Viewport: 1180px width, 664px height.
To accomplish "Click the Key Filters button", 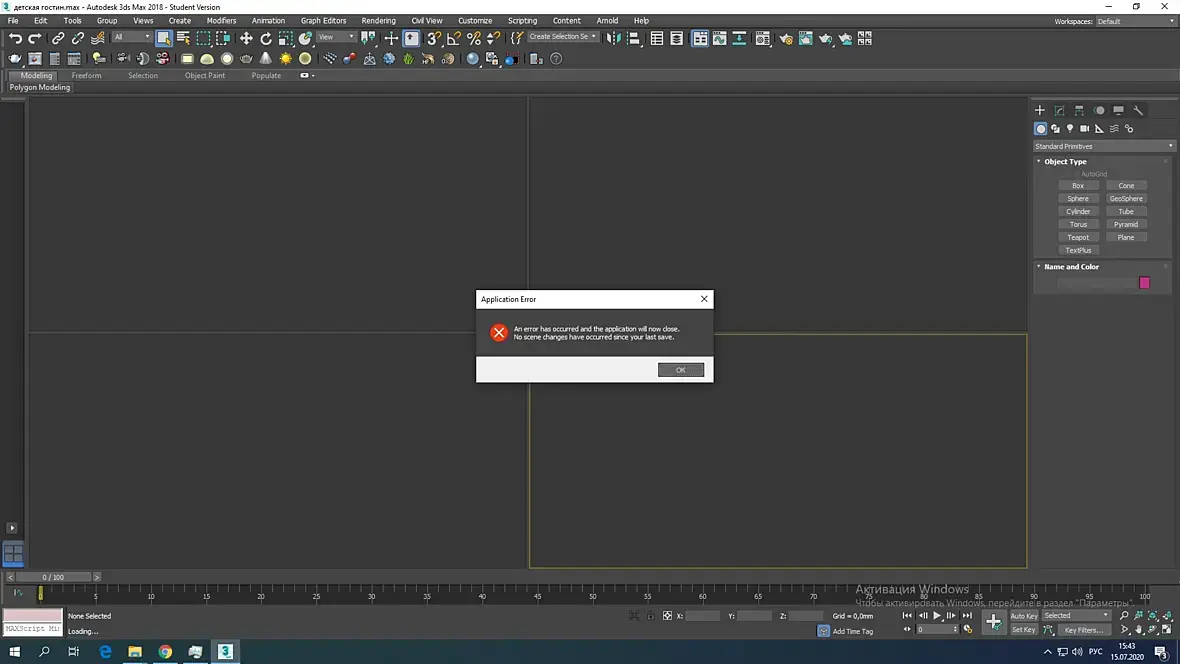I will point(1084,629).
